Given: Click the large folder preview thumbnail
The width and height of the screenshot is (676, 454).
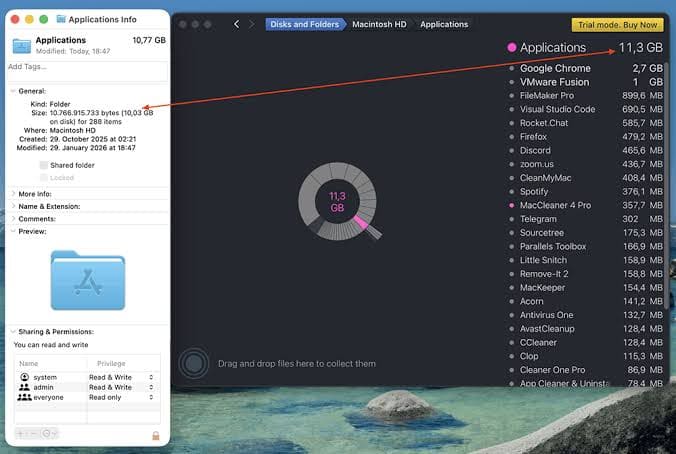Looking at the screenshot, I should coord(88,280).
